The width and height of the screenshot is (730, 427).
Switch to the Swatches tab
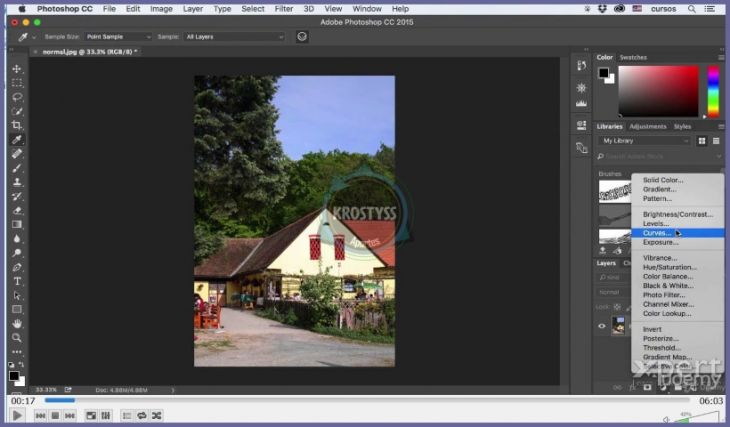coord(633,57)
